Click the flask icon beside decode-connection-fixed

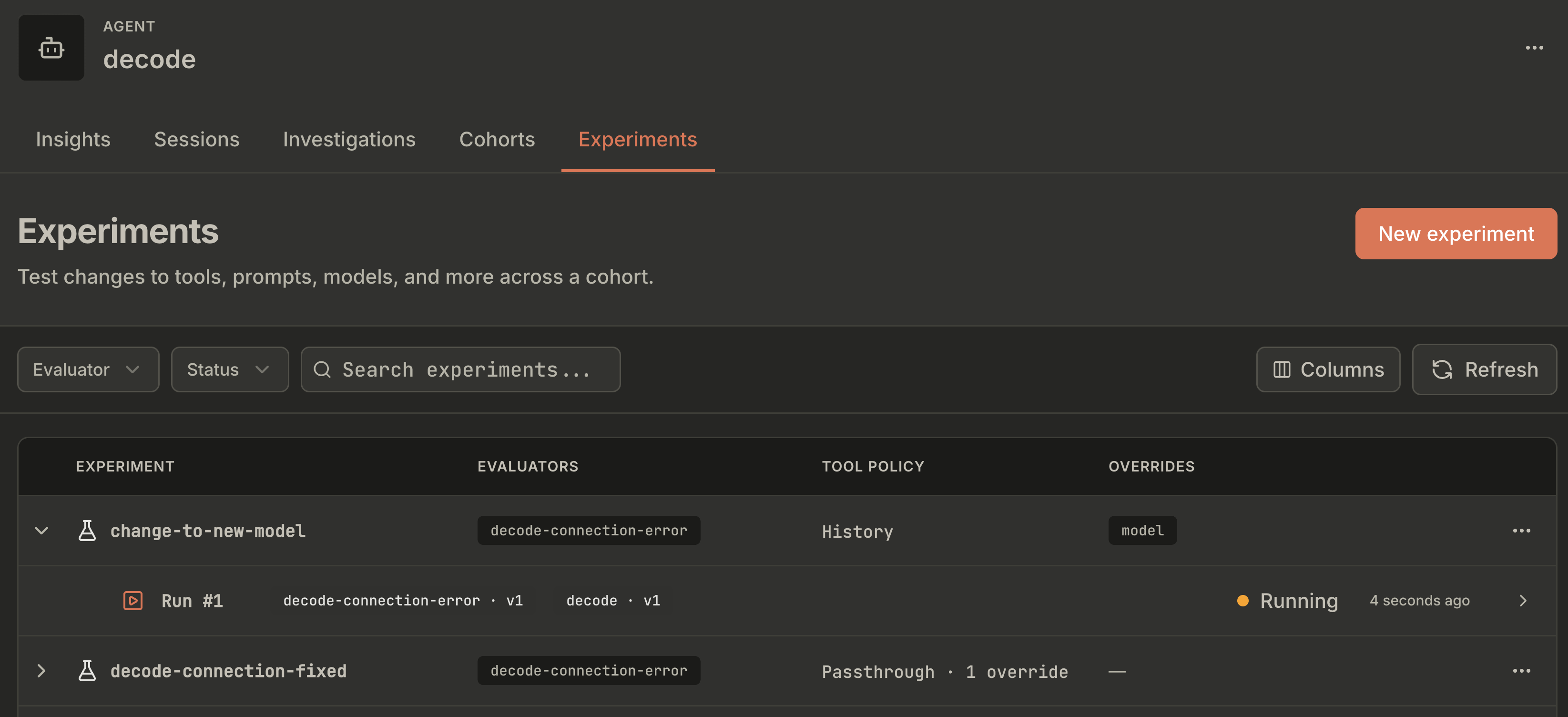click(x=87, y=671)
